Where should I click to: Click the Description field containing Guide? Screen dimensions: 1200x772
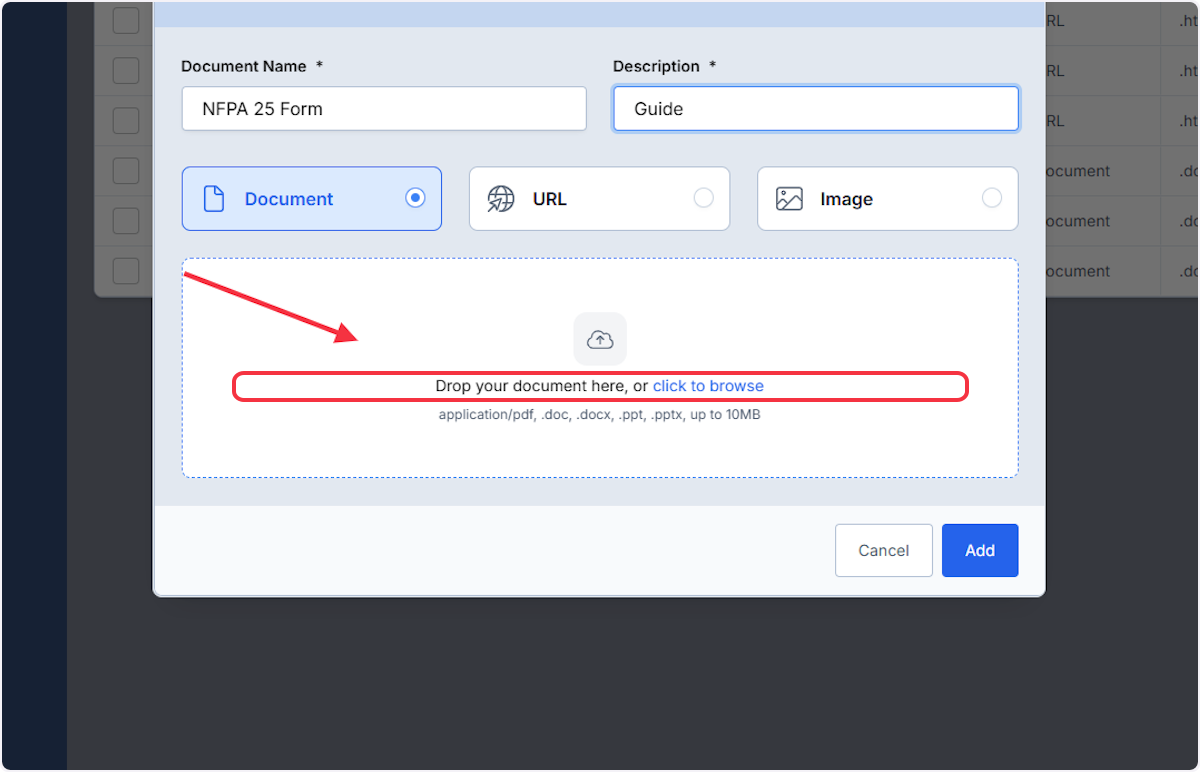[x=816, y=108]
